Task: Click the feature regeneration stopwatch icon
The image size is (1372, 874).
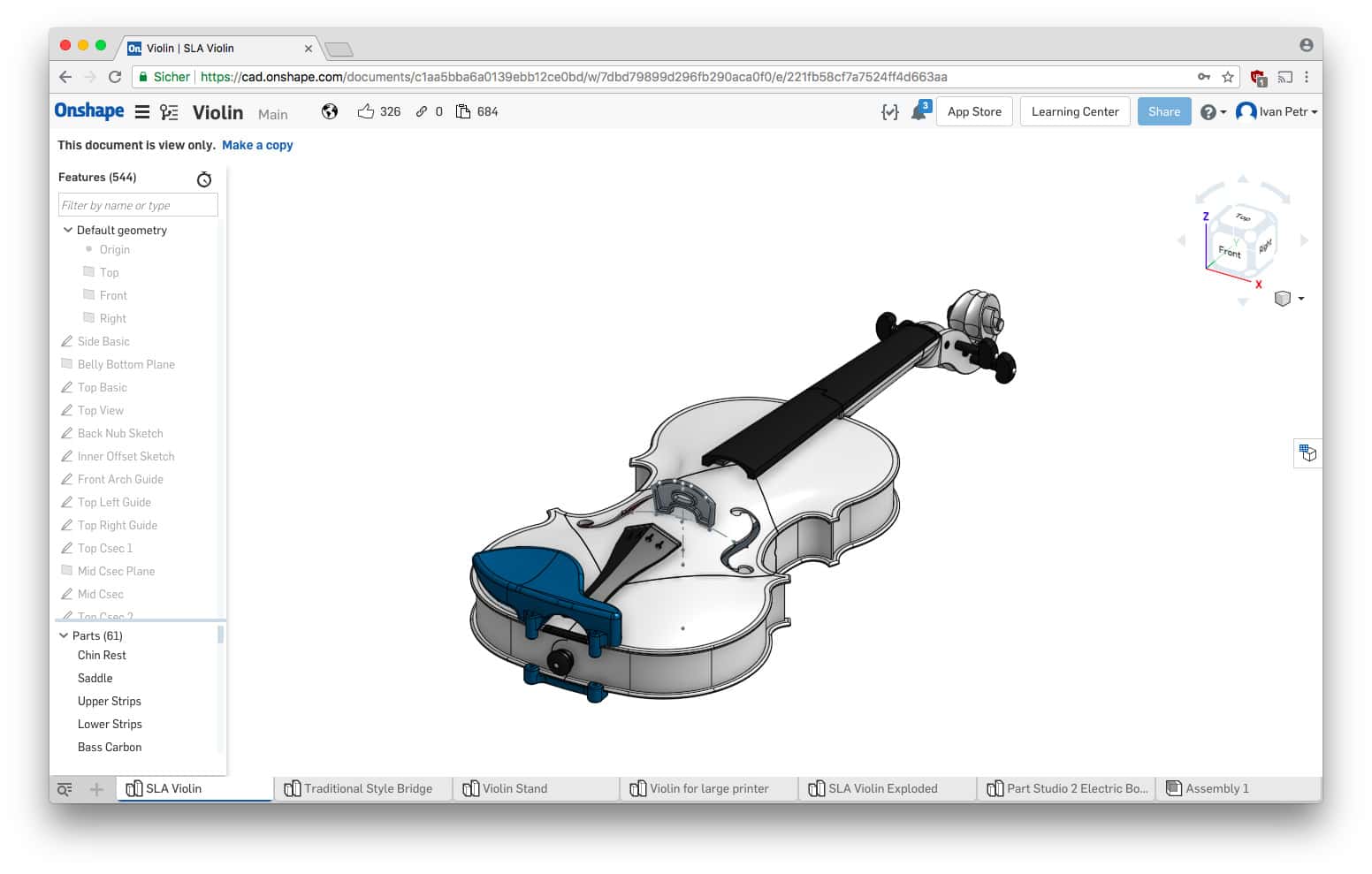Action: pos(204,179)
